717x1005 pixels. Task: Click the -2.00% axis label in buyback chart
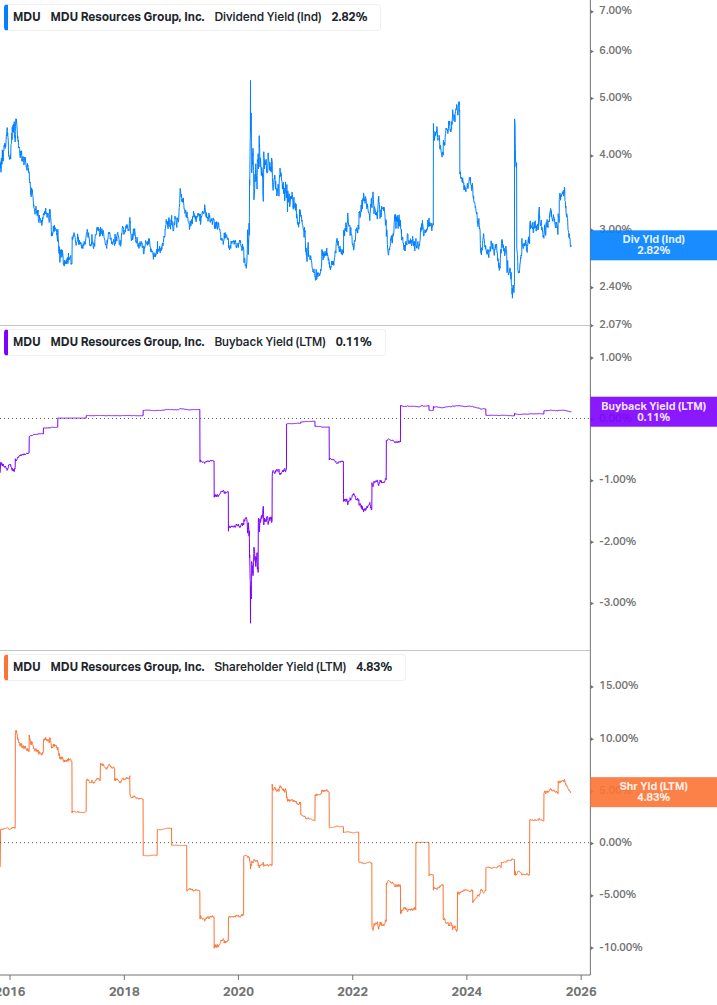pyautogui.click(x=617, y=542)
